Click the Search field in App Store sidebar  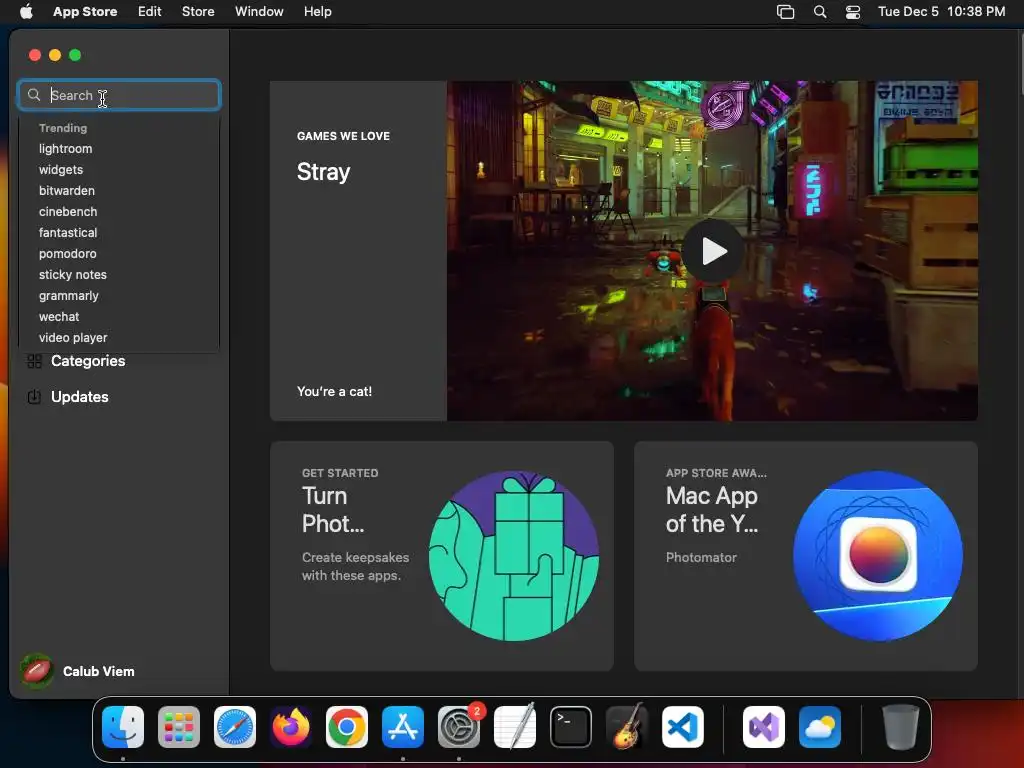[119, 95]
